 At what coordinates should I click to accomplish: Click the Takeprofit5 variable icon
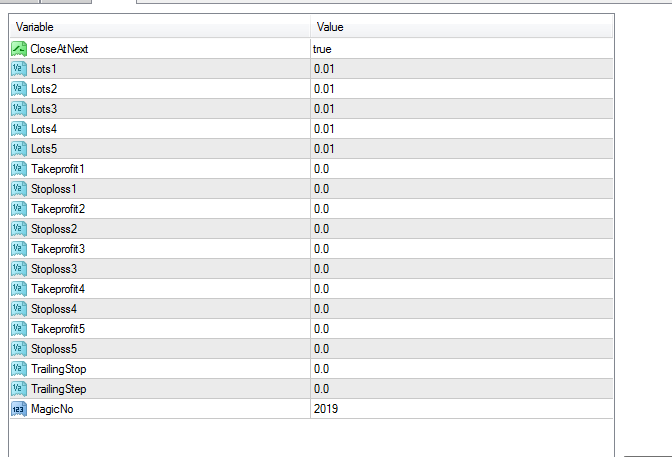tap(19, 329)
